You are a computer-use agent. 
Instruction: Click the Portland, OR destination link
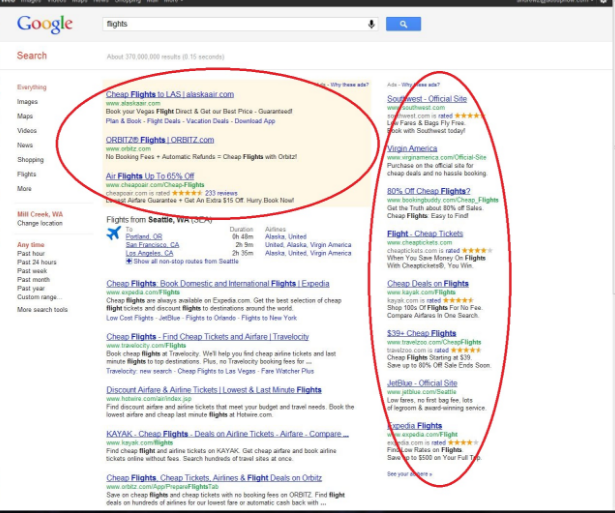point(144,236)
